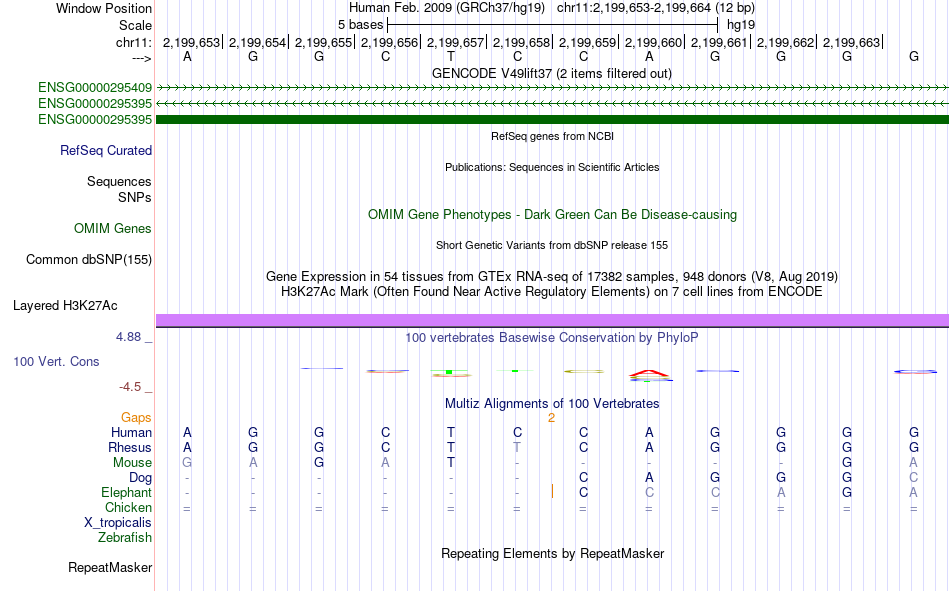The image size is (950, 591).
Task: Click the 'RefSeq genes from NCBI' track title
Action: (553, 136)
